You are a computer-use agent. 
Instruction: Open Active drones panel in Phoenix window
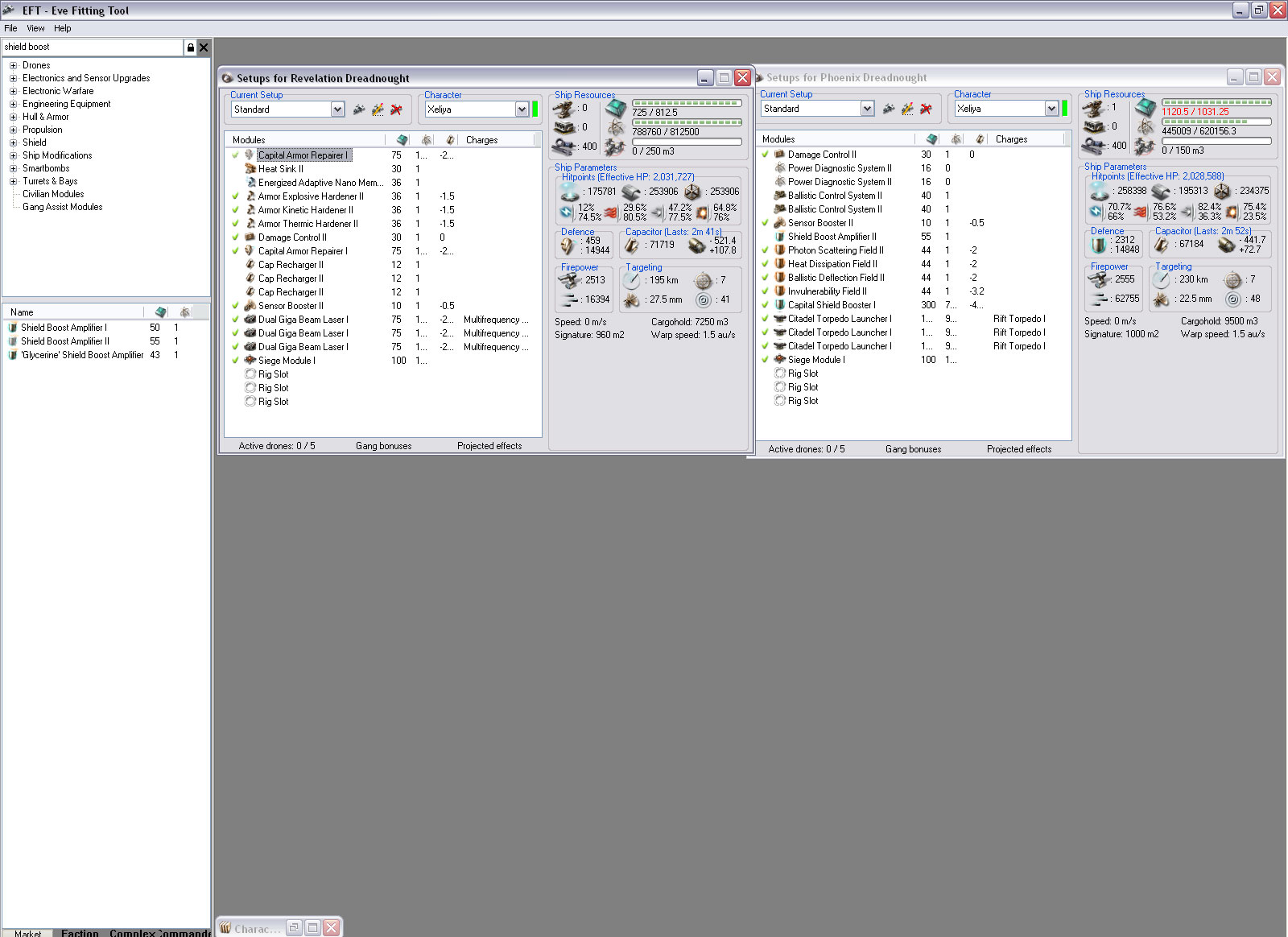807,449
